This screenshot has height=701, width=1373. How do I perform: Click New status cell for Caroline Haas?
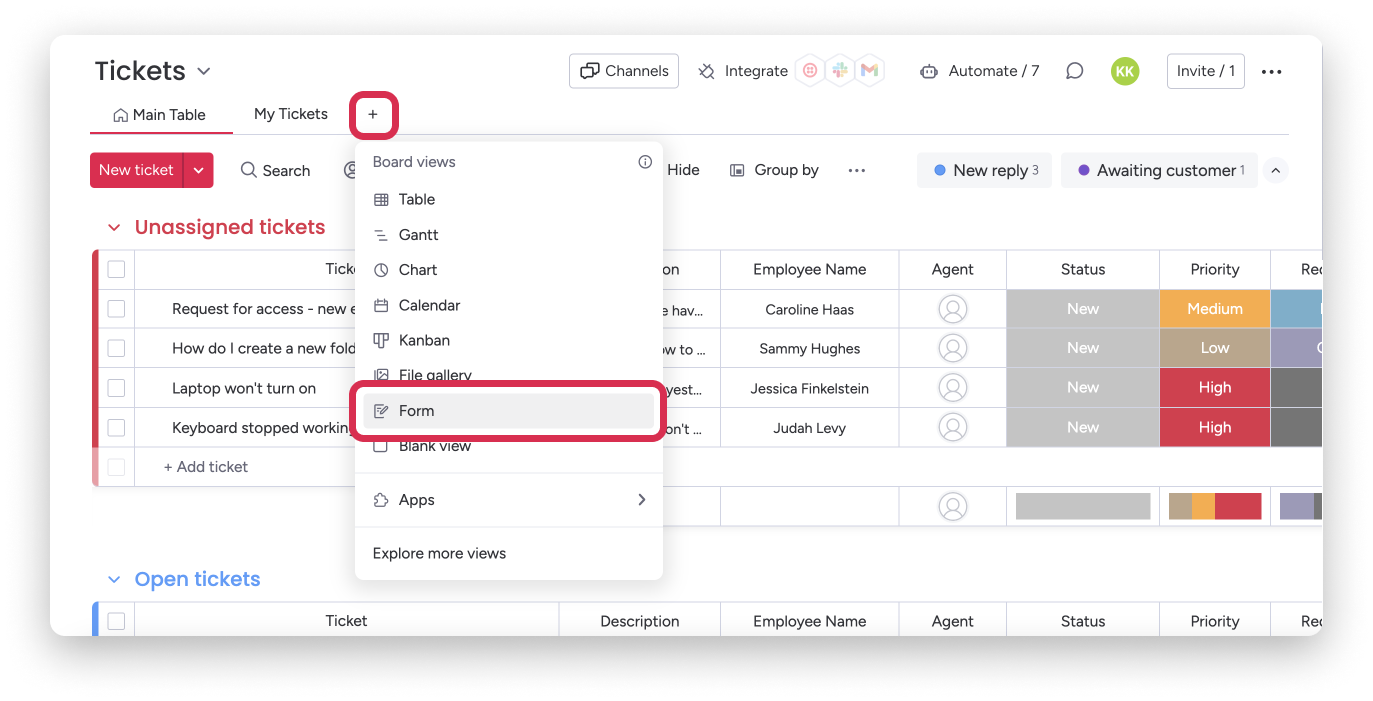click(1083, 309)
